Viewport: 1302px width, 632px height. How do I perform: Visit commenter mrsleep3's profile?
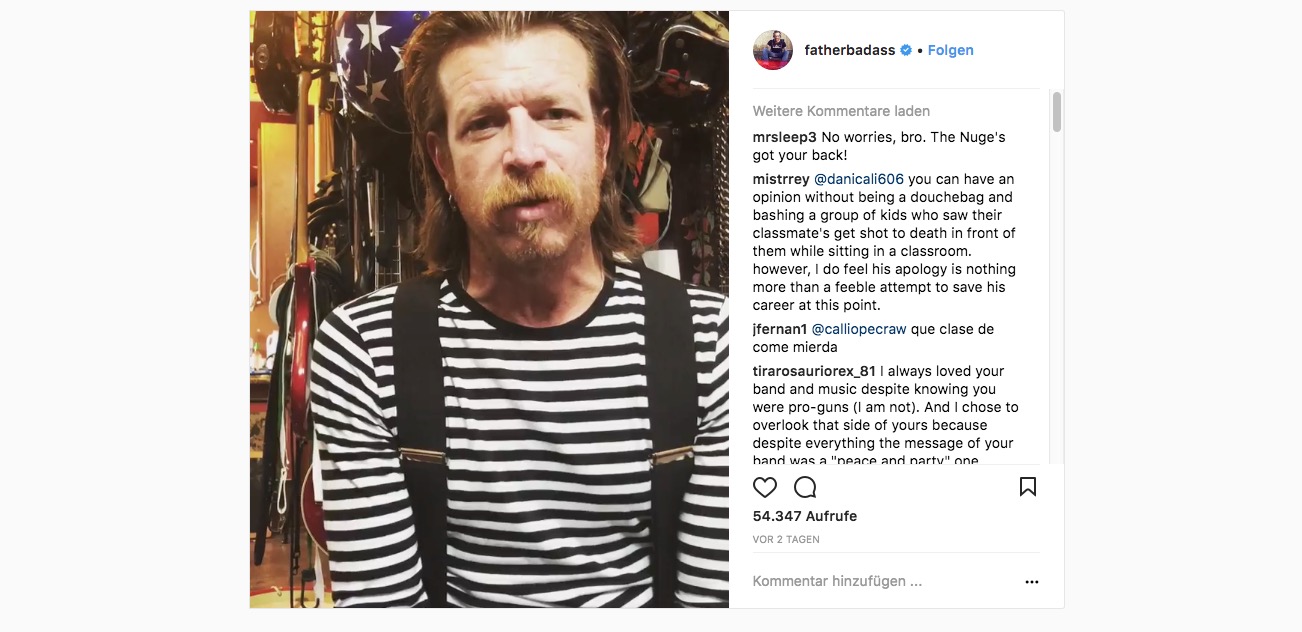[x=784, y=137]
